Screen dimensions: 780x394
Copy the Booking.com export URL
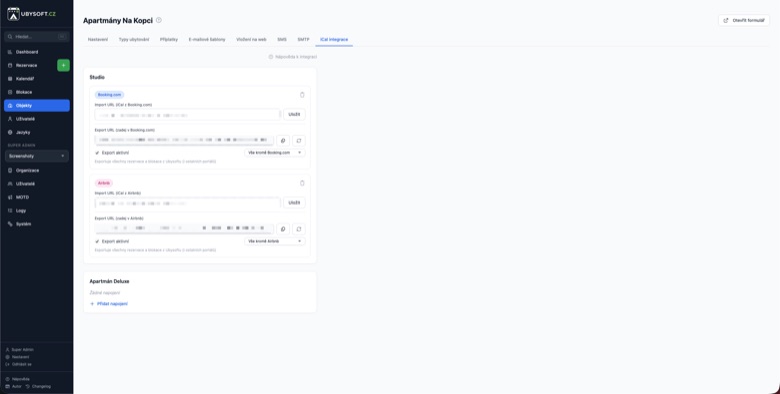[x=283, y=141]
